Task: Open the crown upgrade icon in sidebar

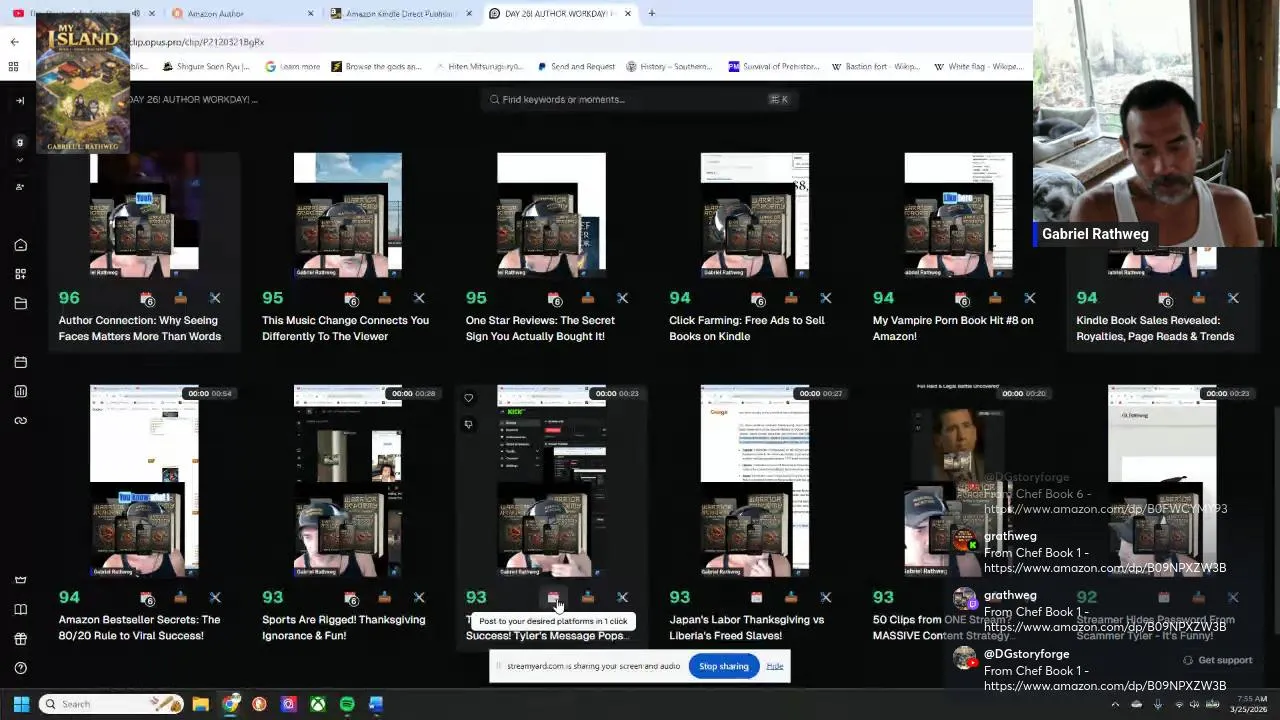Action: (x=20, y=580)
